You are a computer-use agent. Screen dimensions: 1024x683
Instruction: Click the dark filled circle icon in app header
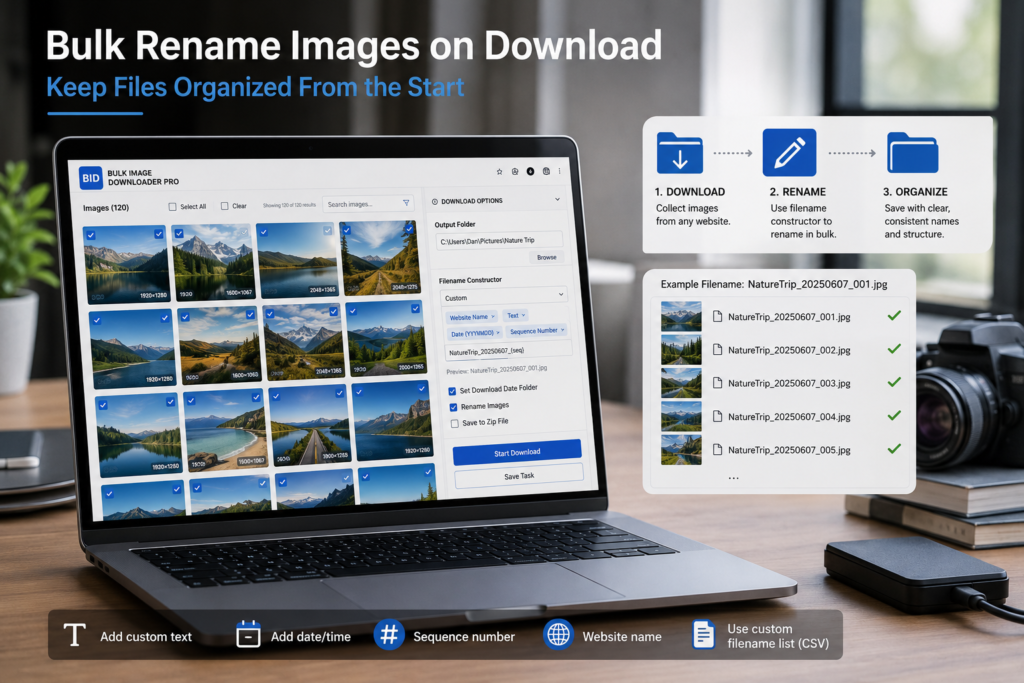530,171
